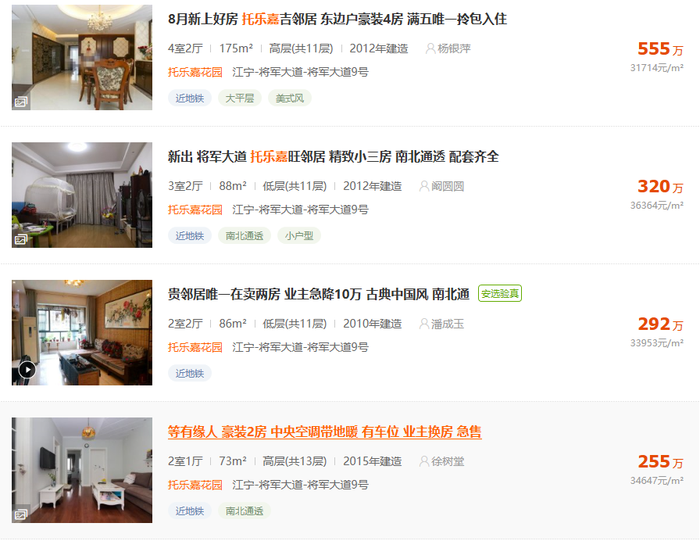
Task: Click agent icon beside 杨银萍
Action: pos(430,49)
